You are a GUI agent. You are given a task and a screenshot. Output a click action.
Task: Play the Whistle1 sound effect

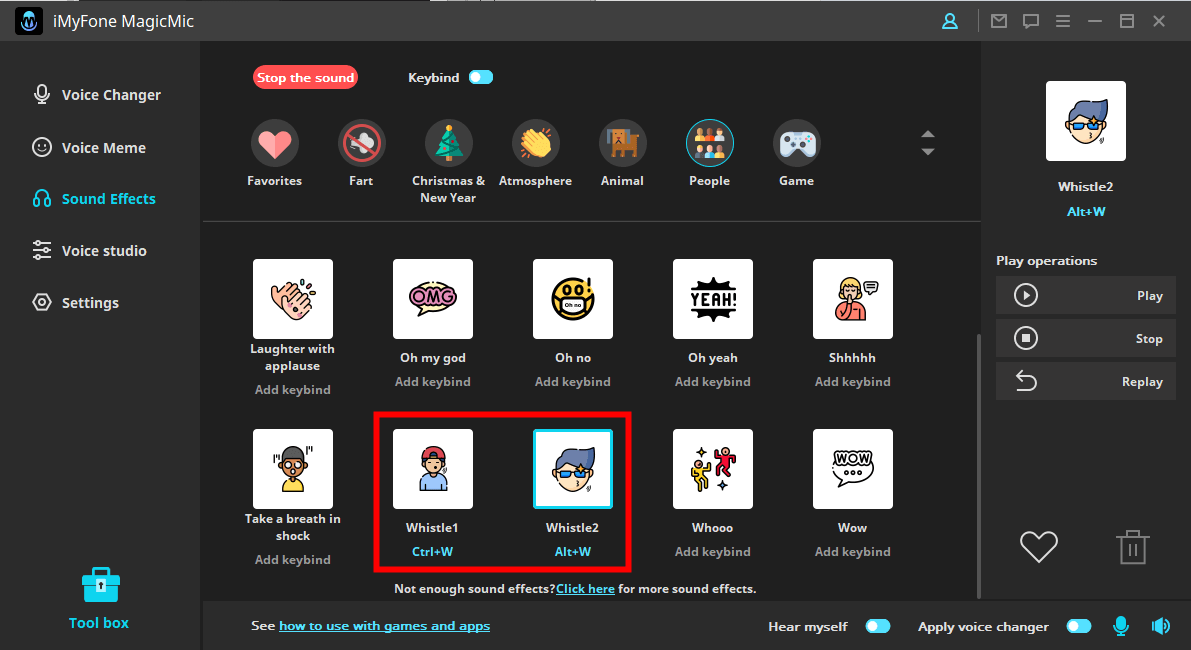[x=433, y=469]
